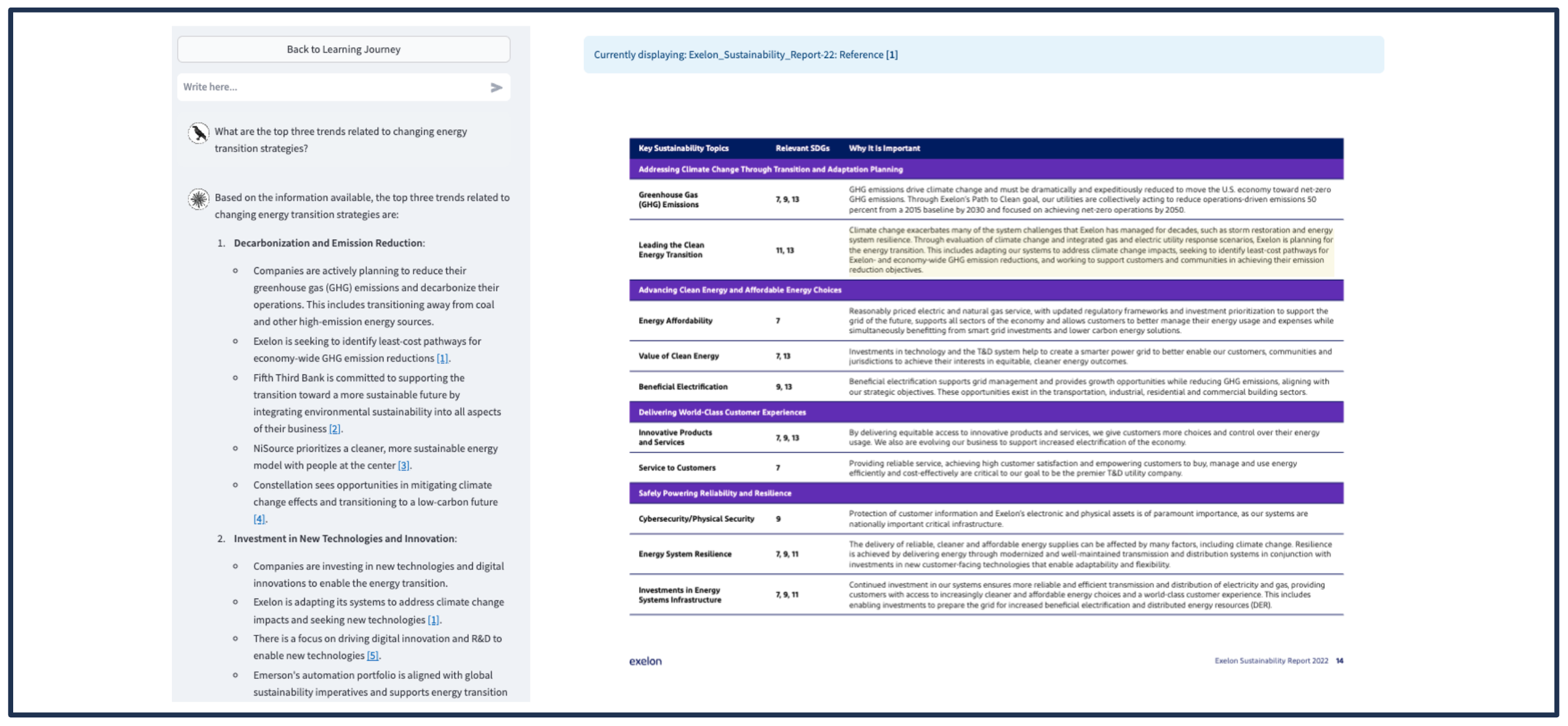Click the 'Greenhouse Gas (GHG) Emissions' row label

(x=668, y=200)
